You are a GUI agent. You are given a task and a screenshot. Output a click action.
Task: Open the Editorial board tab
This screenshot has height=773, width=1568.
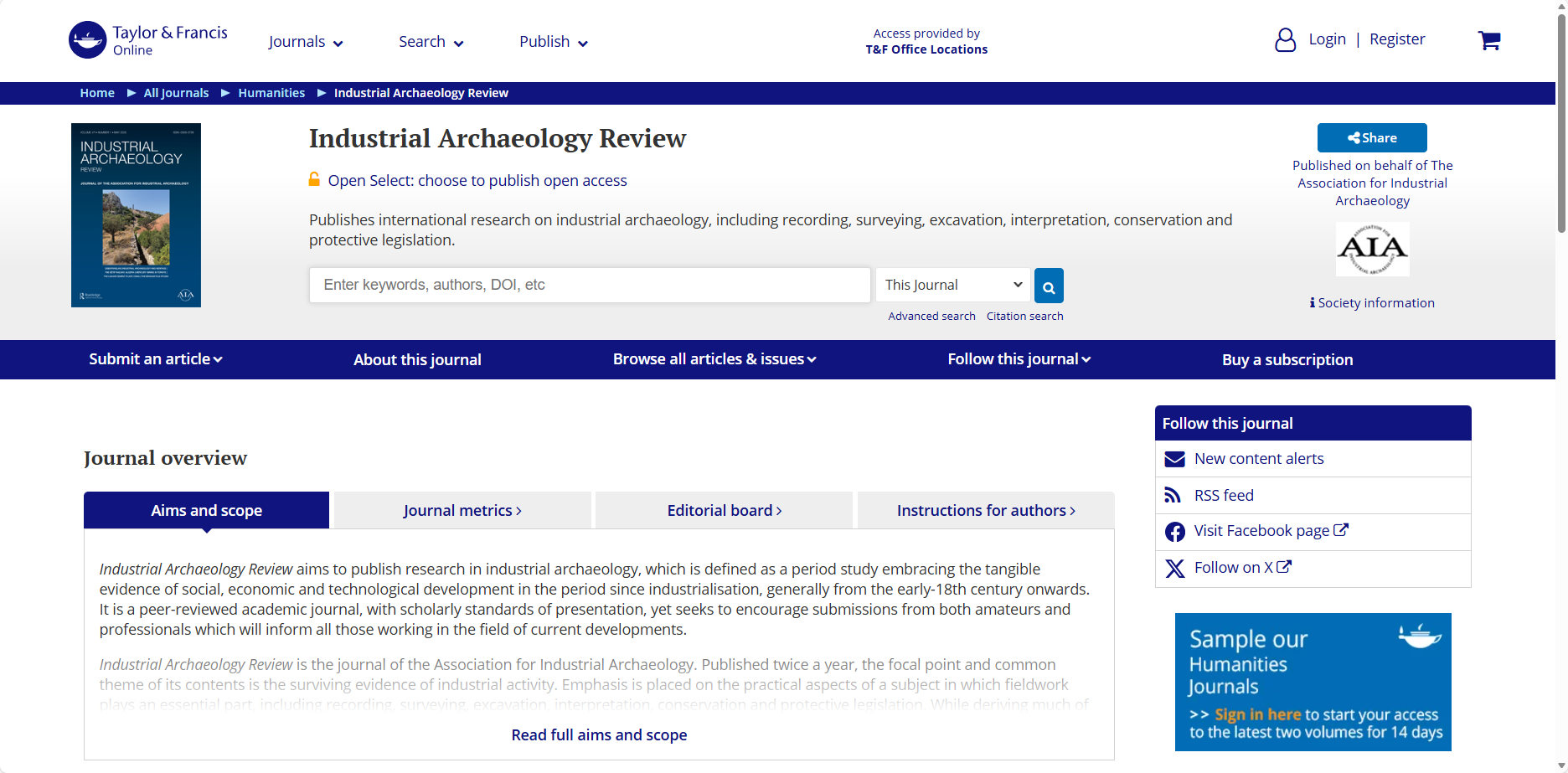(725, 511)
